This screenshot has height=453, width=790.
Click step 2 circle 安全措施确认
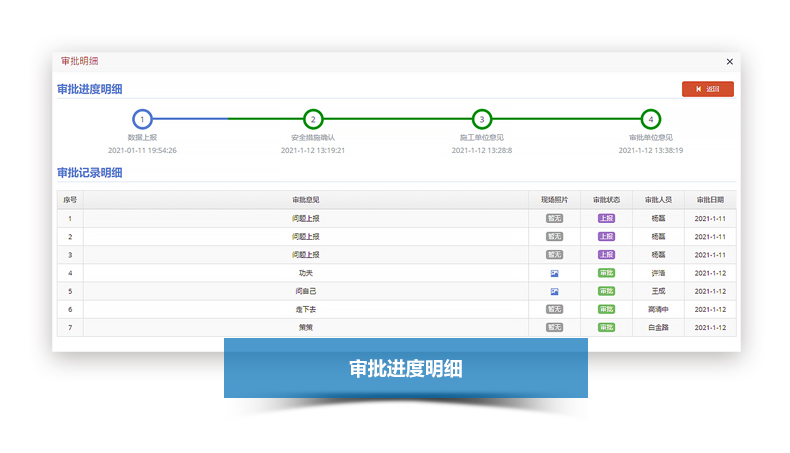pyautogui.click(x=313, y=119)
